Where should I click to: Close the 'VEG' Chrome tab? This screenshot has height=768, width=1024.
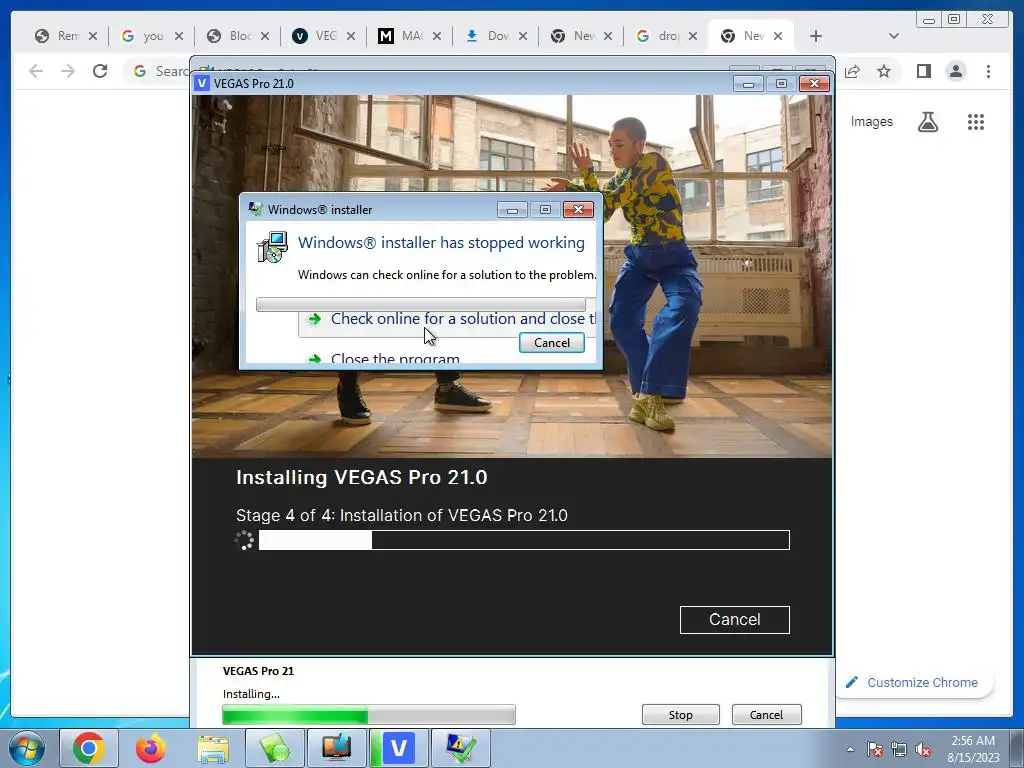[x=351, y=36]
